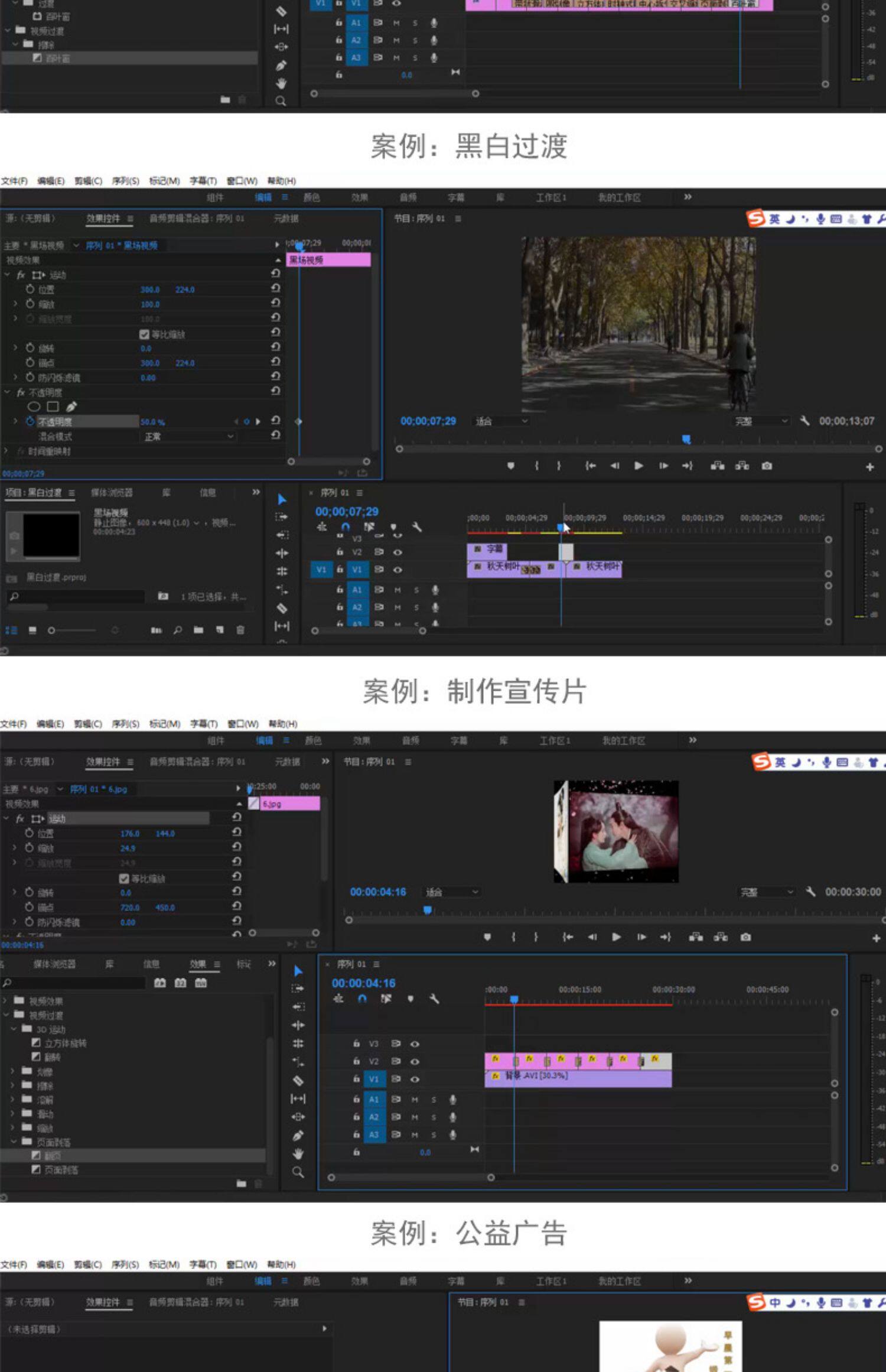Click the Lift button in 制作宣传片 program monitor
The height and width of the screenshot is (1372, 886).
tap(696, 937)
